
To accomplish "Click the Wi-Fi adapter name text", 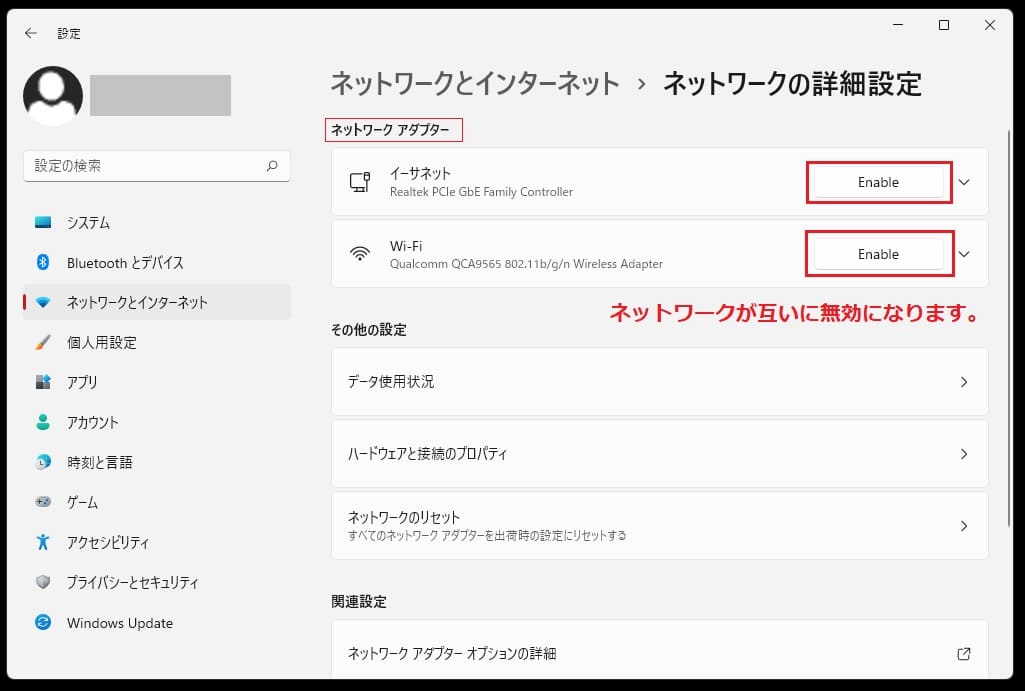I will click(x=406, y=246).
